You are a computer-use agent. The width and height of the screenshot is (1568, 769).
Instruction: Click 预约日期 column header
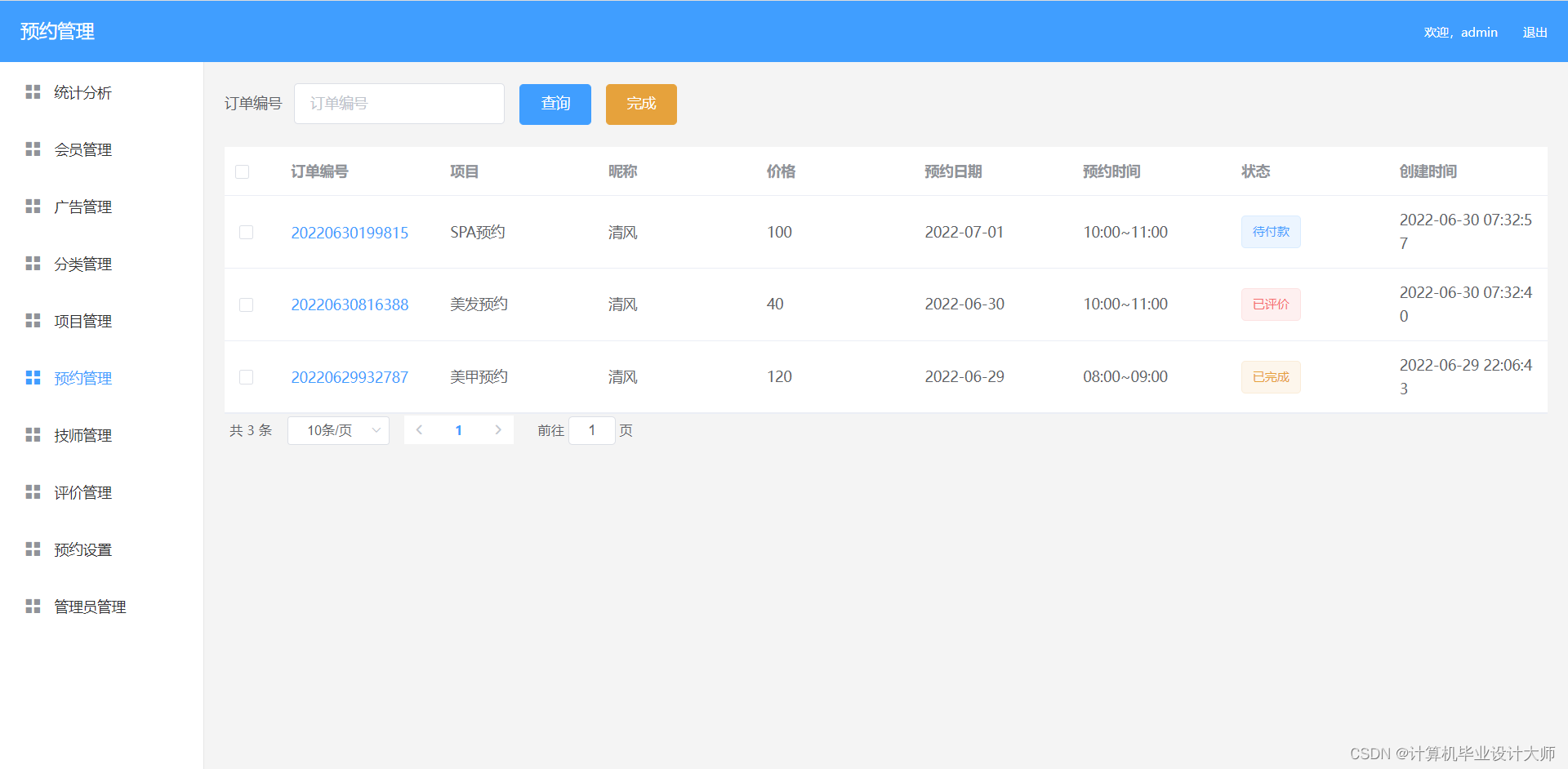click(953, 171)
